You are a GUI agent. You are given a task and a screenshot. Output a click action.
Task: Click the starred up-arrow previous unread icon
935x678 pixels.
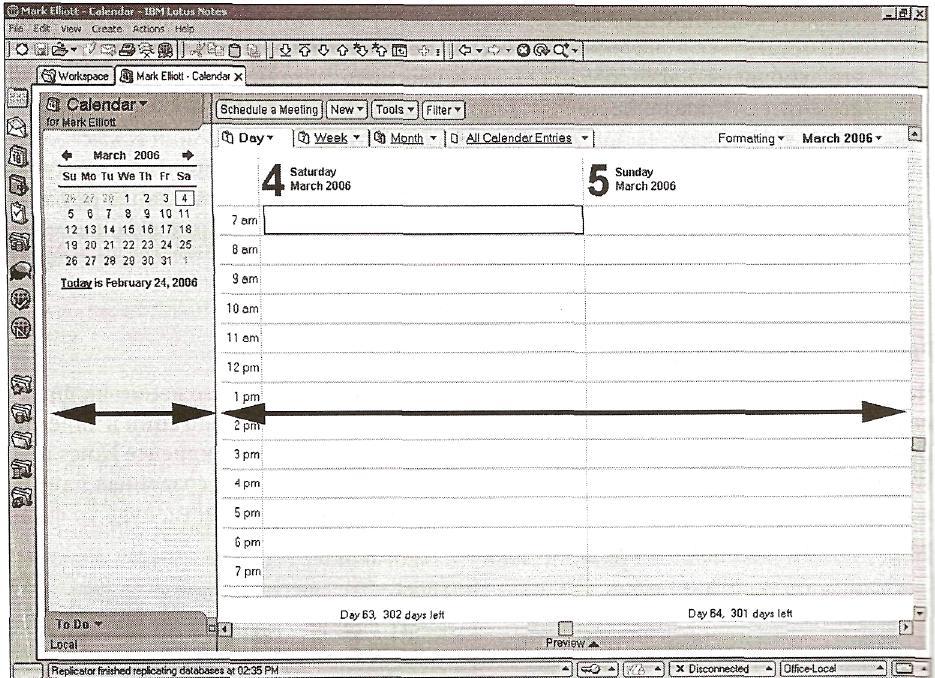pyautogui.click(x=379, y=51)
